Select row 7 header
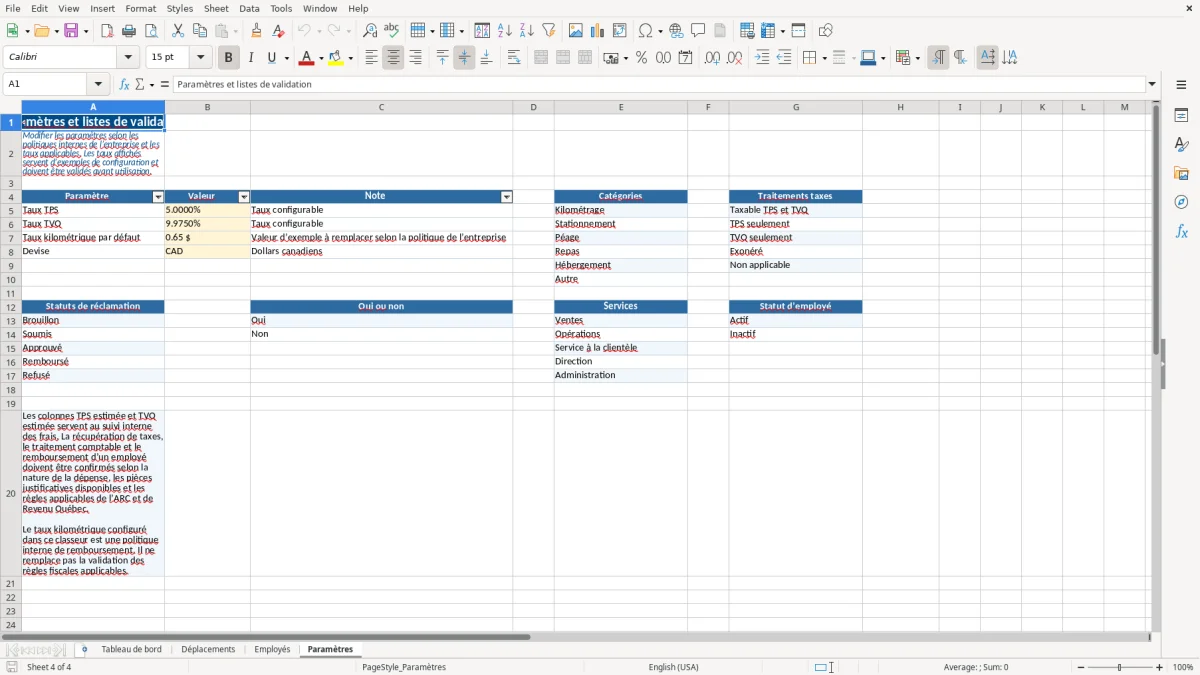 click(x=11, y=238)
